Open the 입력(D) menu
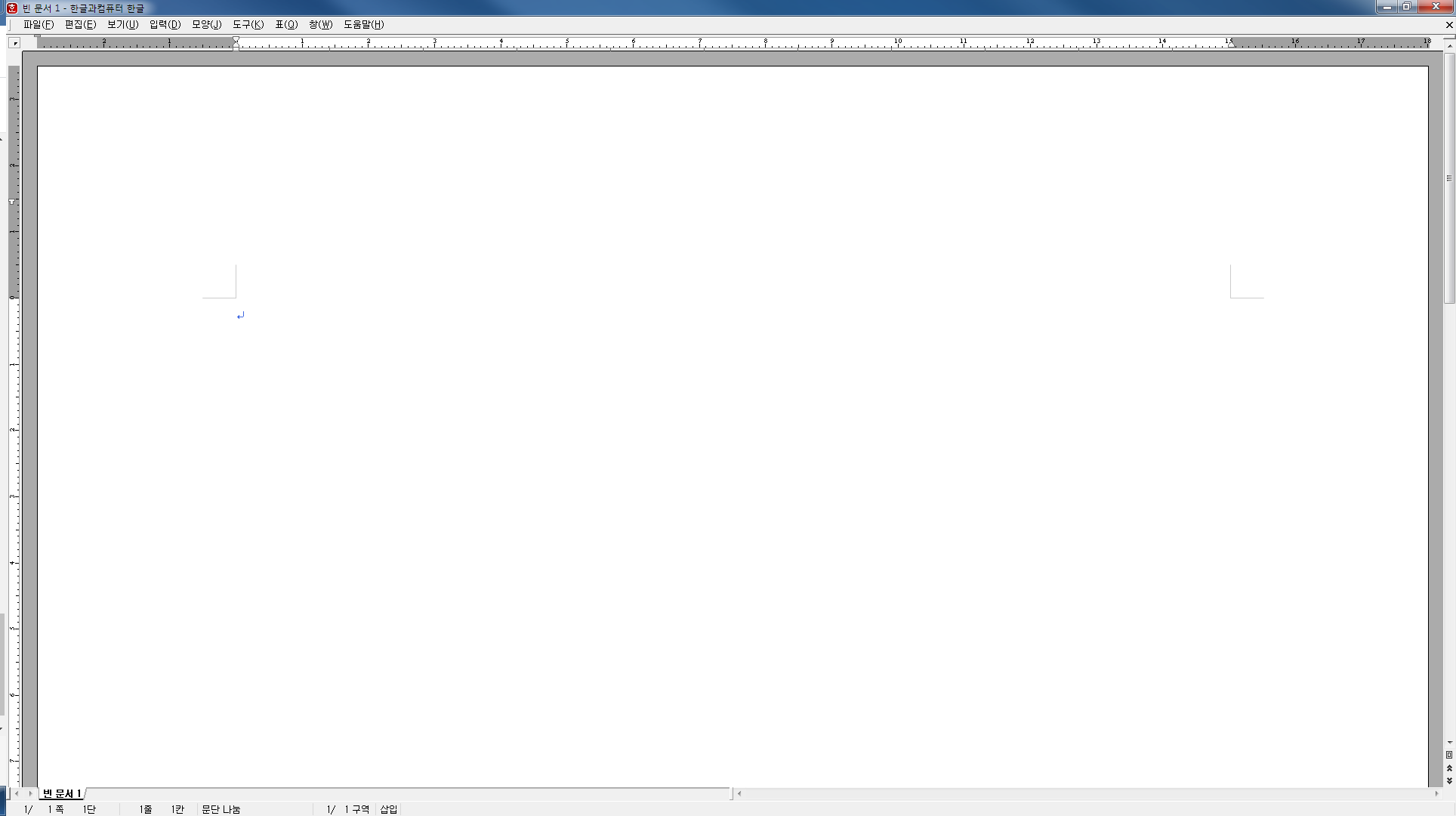 165,24
